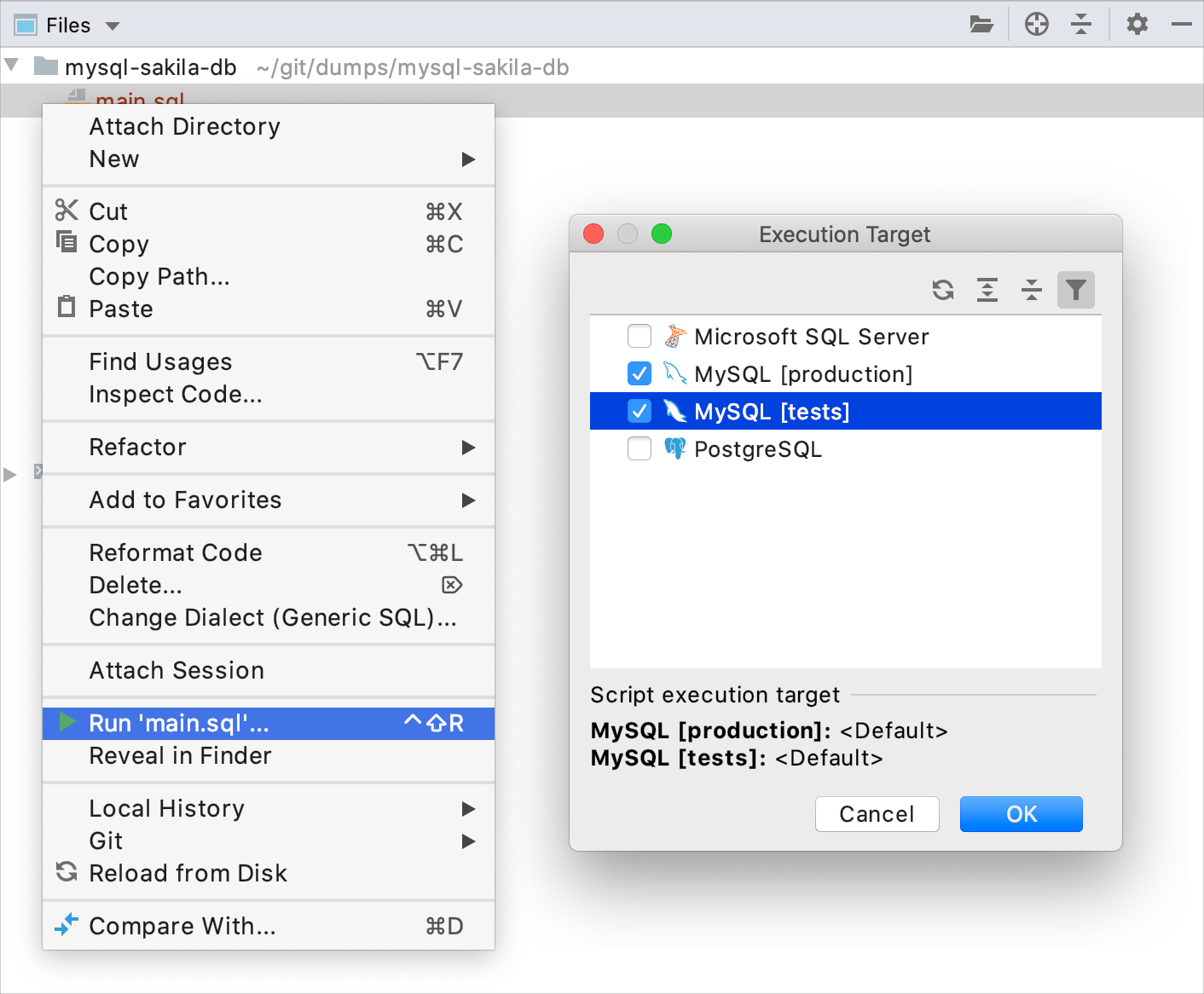Open the Files view dropdown arrow
This screenshot has width=1204, height=994.
[x=113, y=26]
